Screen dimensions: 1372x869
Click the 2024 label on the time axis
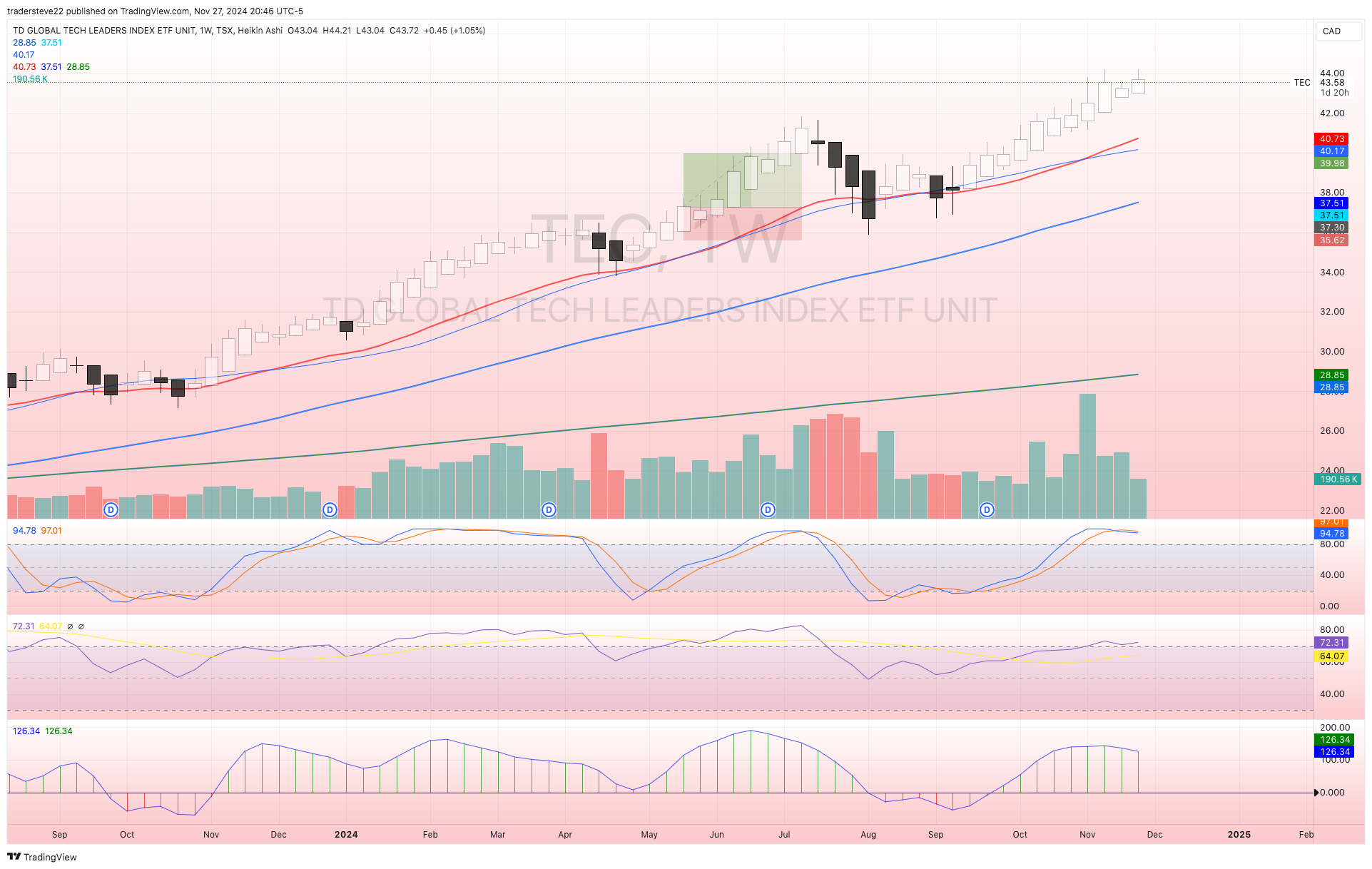coord(346,835)
